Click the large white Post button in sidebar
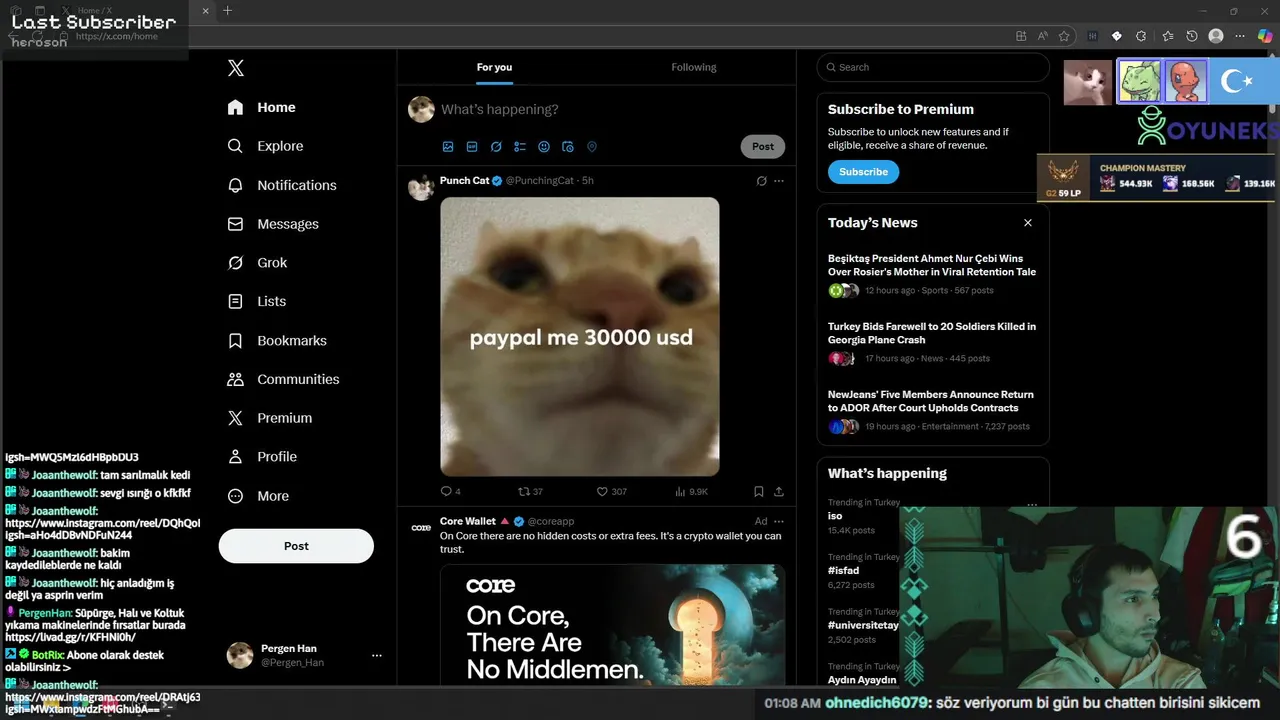1280x720 pixels. pyautogui.click(x=296, y=546)
